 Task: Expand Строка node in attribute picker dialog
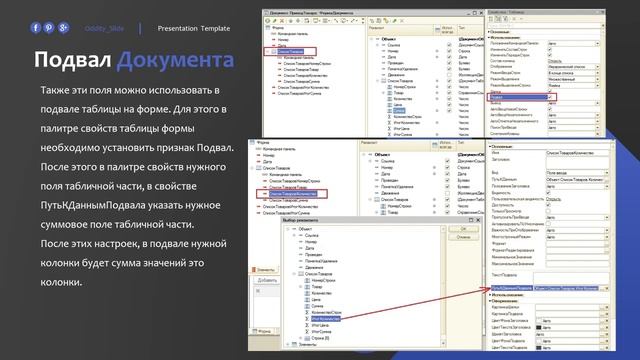(301, 338)
